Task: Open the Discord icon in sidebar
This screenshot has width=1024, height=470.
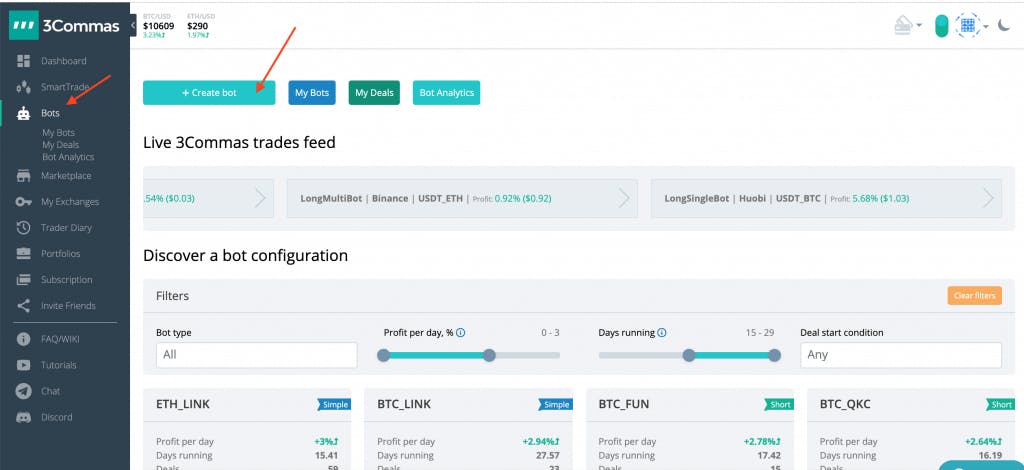Action: pos(24,417)
